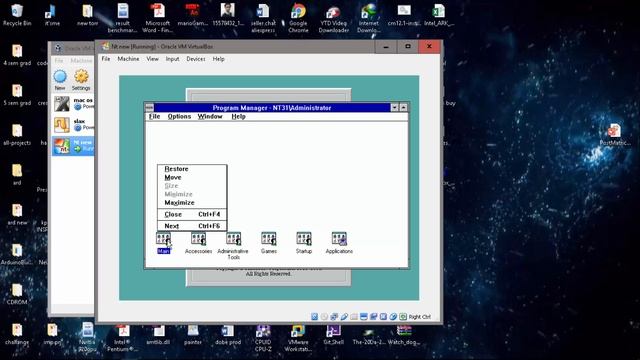This screenshot has width=640, height=360.
Task: Click New in VirtualBox Manager toolbar
Action: tap(60, 80)
